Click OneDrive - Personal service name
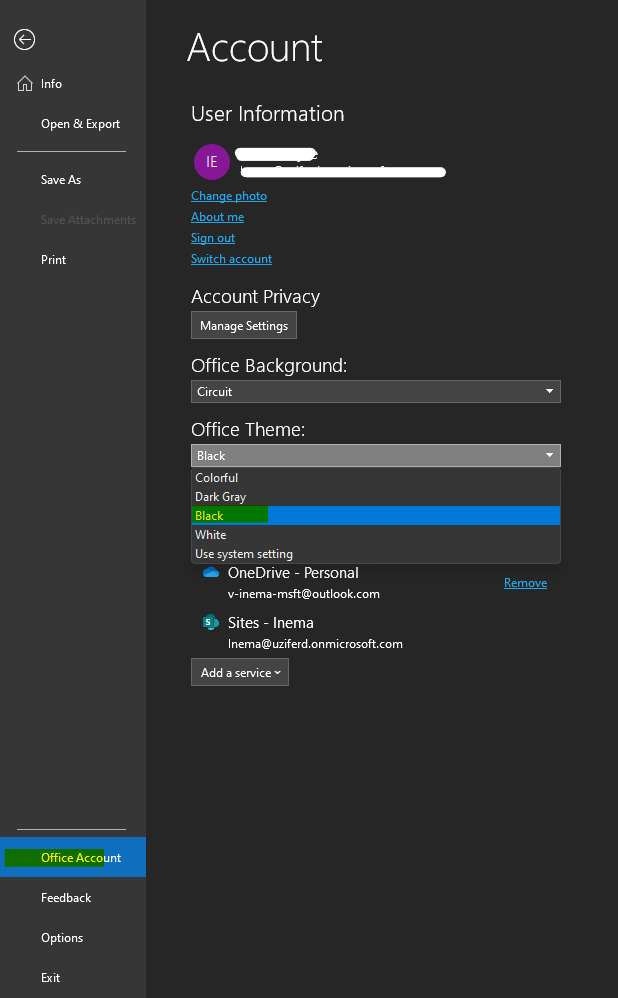This screenshot has height=998, width=618. click(293, 573)
